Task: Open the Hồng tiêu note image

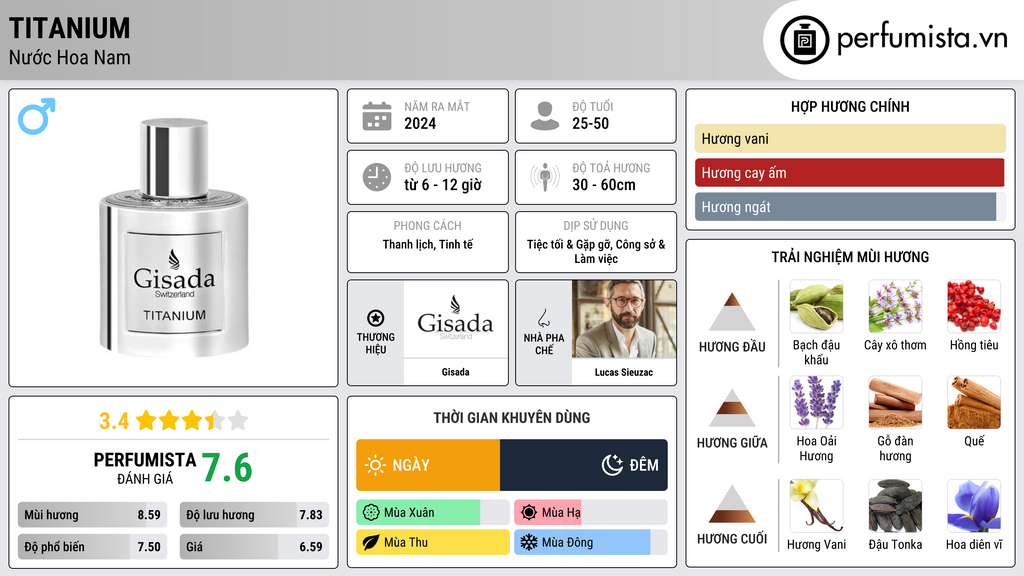Action: coord(974,307)
